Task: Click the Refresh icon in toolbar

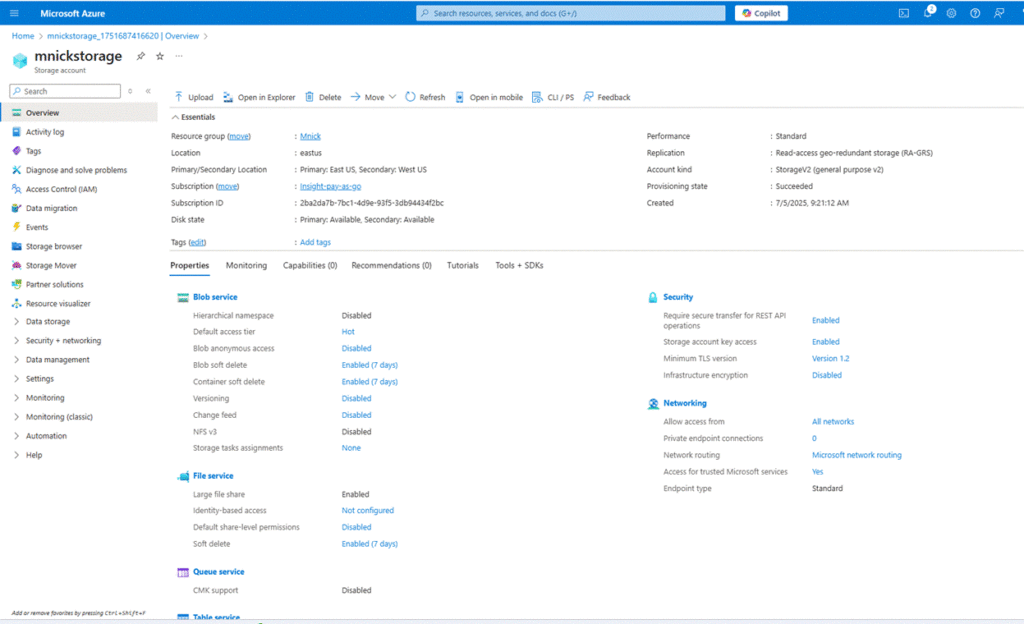Action: (x=411, y=97)
